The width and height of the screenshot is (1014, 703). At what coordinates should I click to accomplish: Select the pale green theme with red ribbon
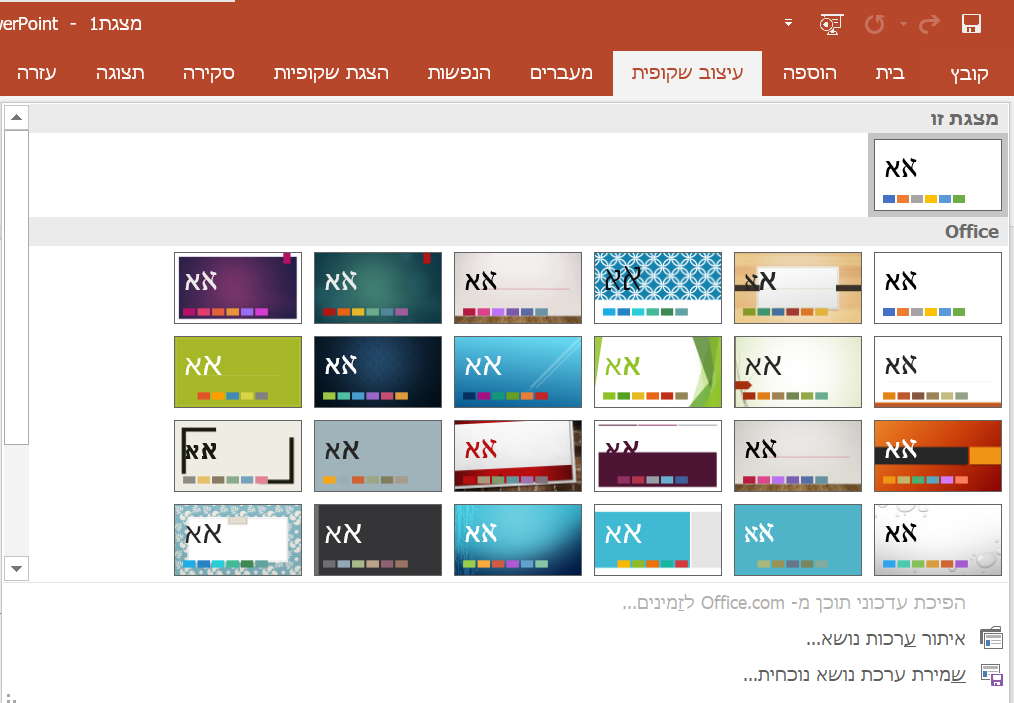pos(798,372)
